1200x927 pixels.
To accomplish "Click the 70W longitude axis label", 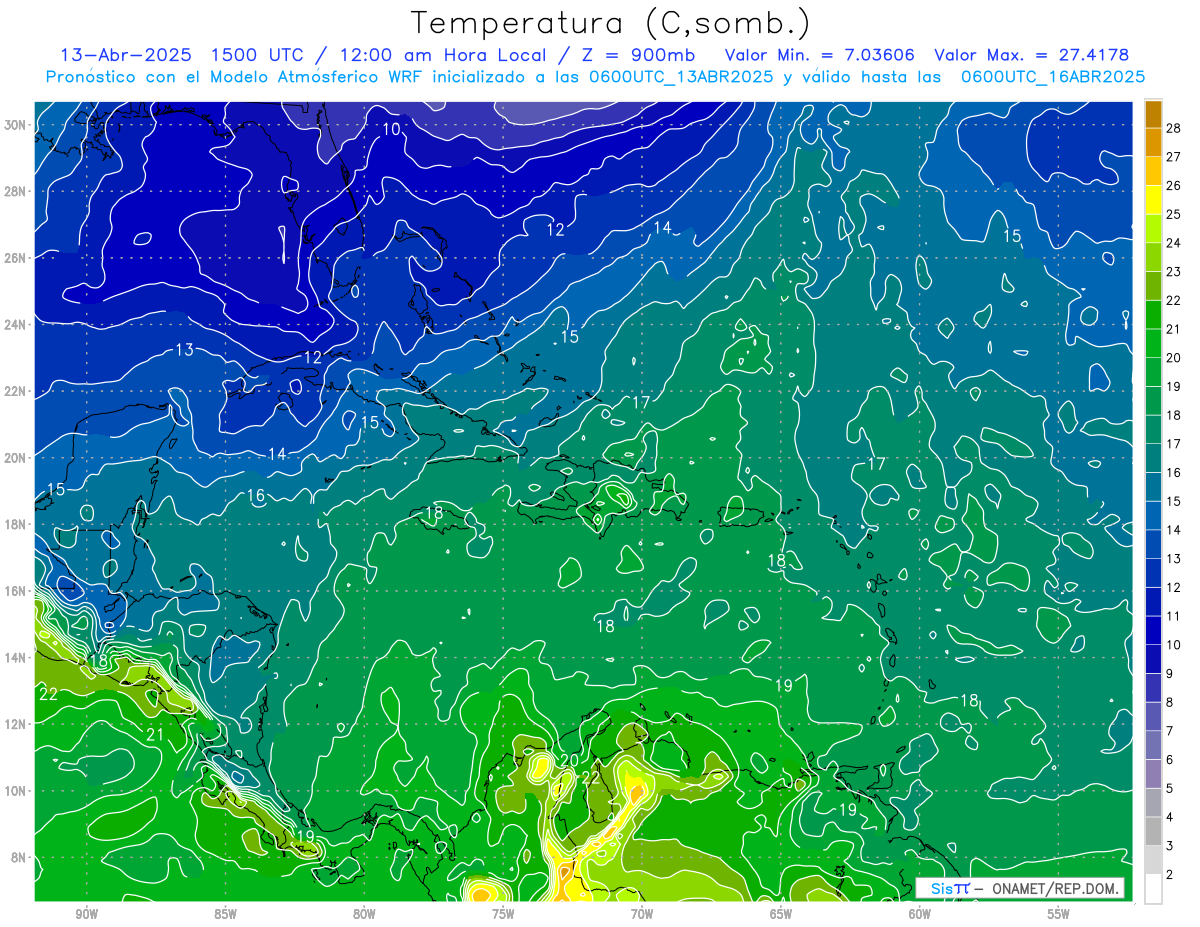I will point(642,914).
